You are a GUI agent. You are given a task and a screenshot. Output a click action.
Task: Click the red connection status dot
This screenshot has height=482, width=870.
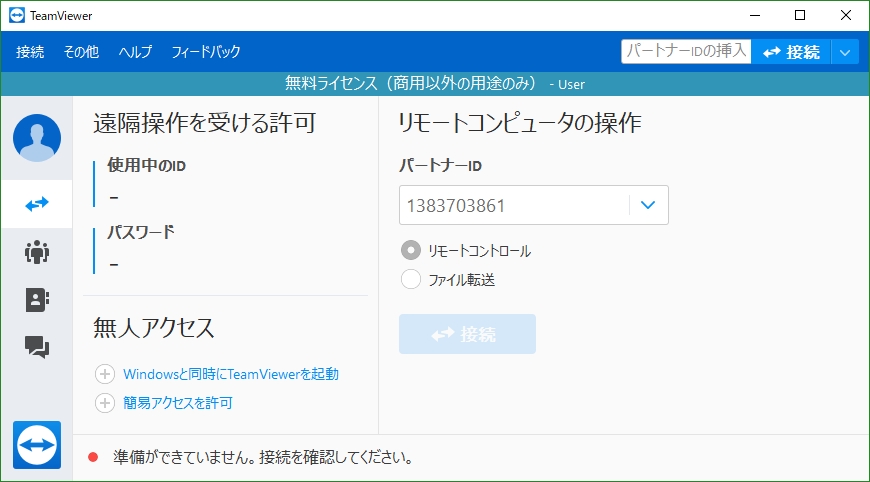93,457
